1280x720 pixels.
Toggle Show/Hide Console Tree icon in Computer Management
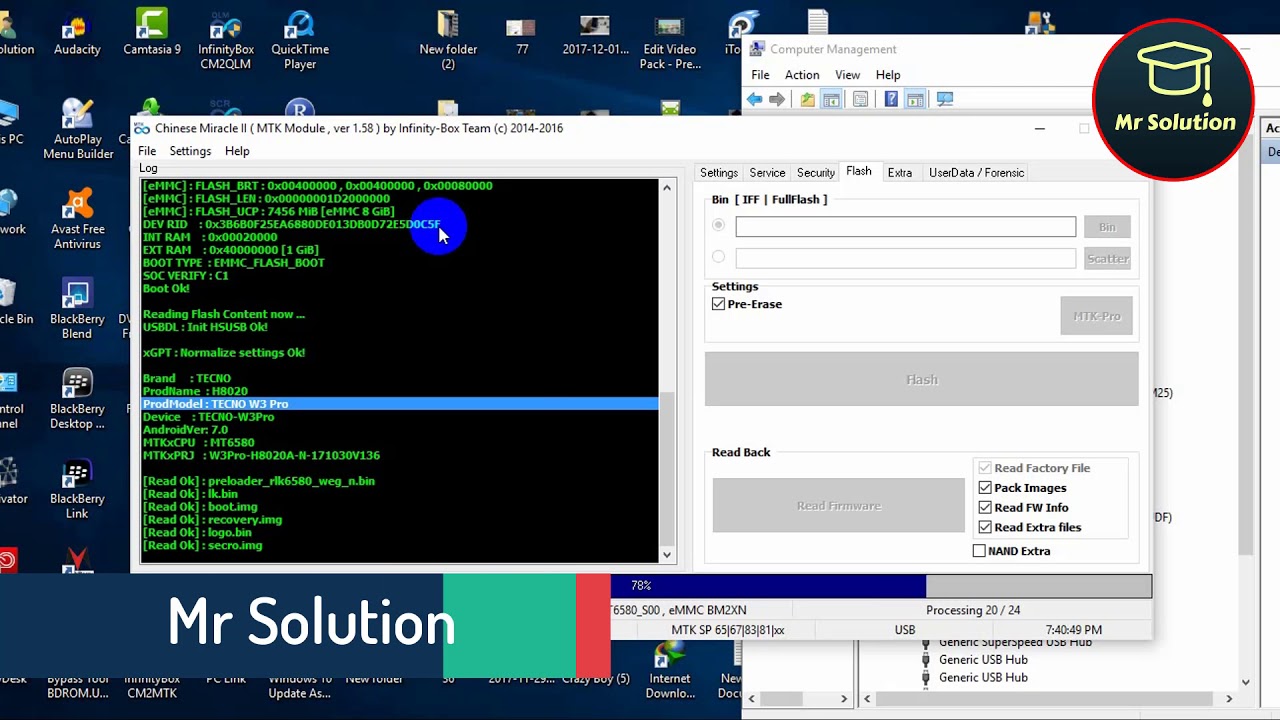click(831, 99)
